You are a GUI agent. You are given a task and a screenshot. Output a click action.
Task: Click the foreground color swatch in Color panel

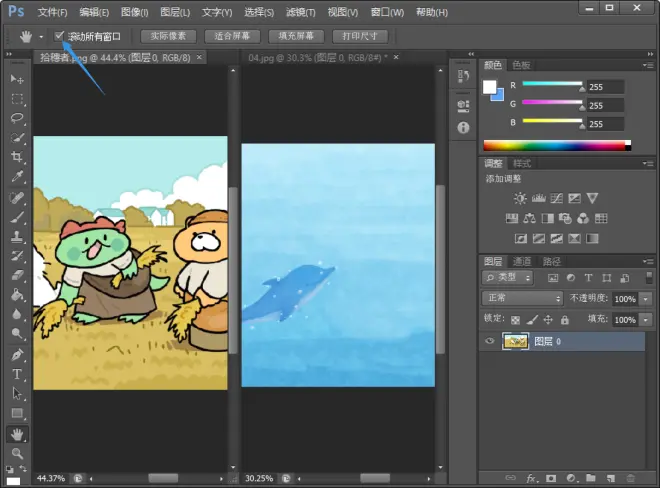click(489, 87)
